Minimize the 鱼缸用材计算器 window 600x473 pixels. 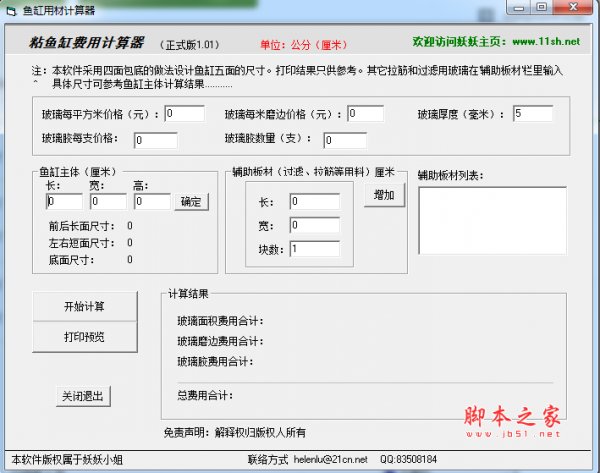tap(519, 7)
